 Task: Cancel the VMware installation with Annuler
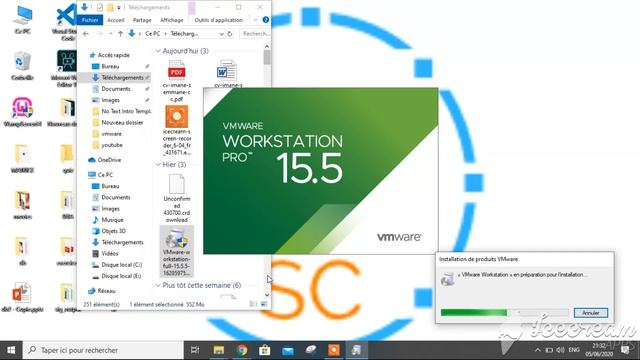coord(591,313)
